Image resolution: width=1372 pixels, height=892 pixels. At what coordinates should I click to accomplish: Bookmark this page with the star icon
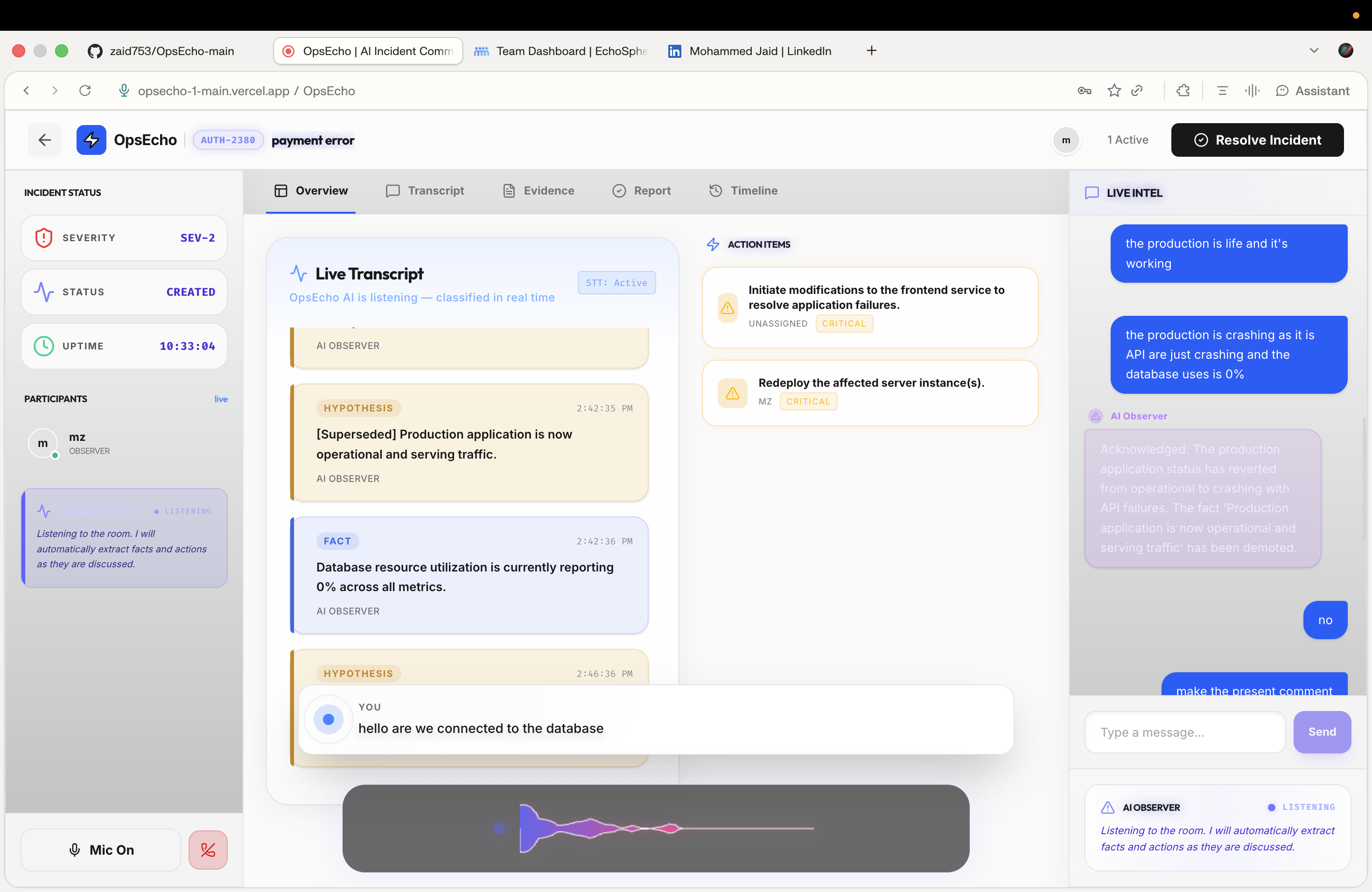tap(1114, 91)
